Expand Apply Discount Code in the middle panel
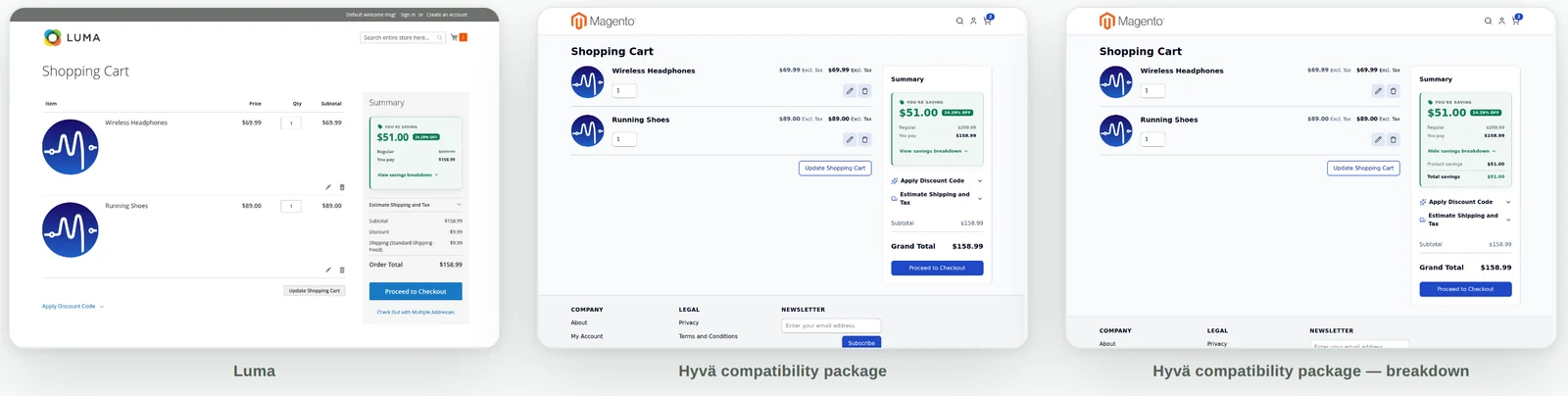The width and height of the screenshot is (1568, 396). pyautogui.click(x=936, y=180)
